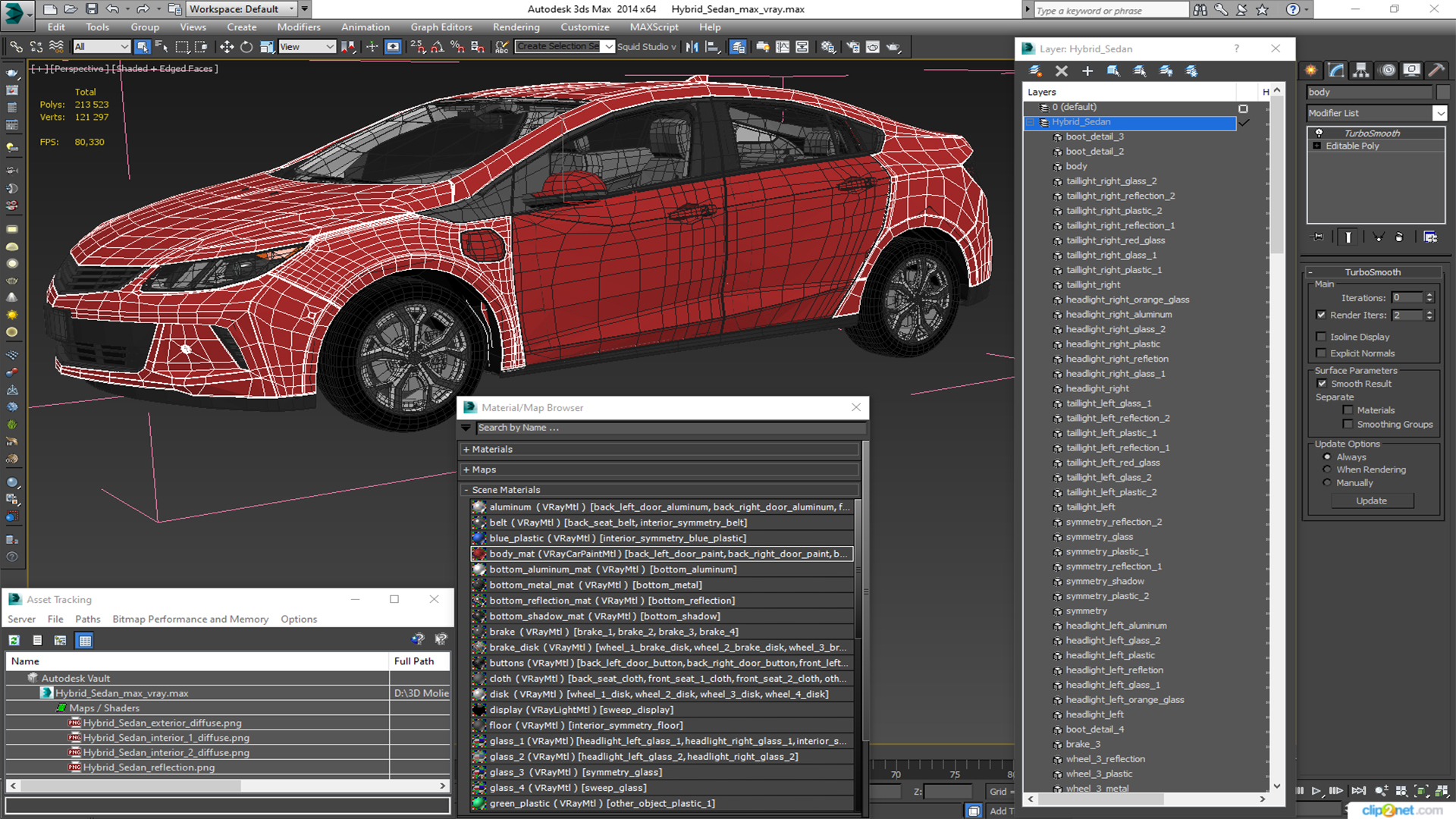Click the Pin Stack icon under the modifier stack
This screenshot has width=1456, height=819.
1318,237
